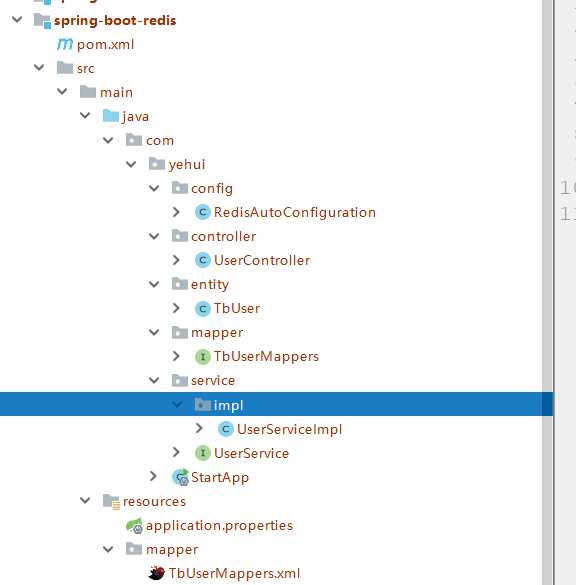This screenshot has width=576, height=585.
Task: Collapse the config package arrow
Action: [154, 188]
